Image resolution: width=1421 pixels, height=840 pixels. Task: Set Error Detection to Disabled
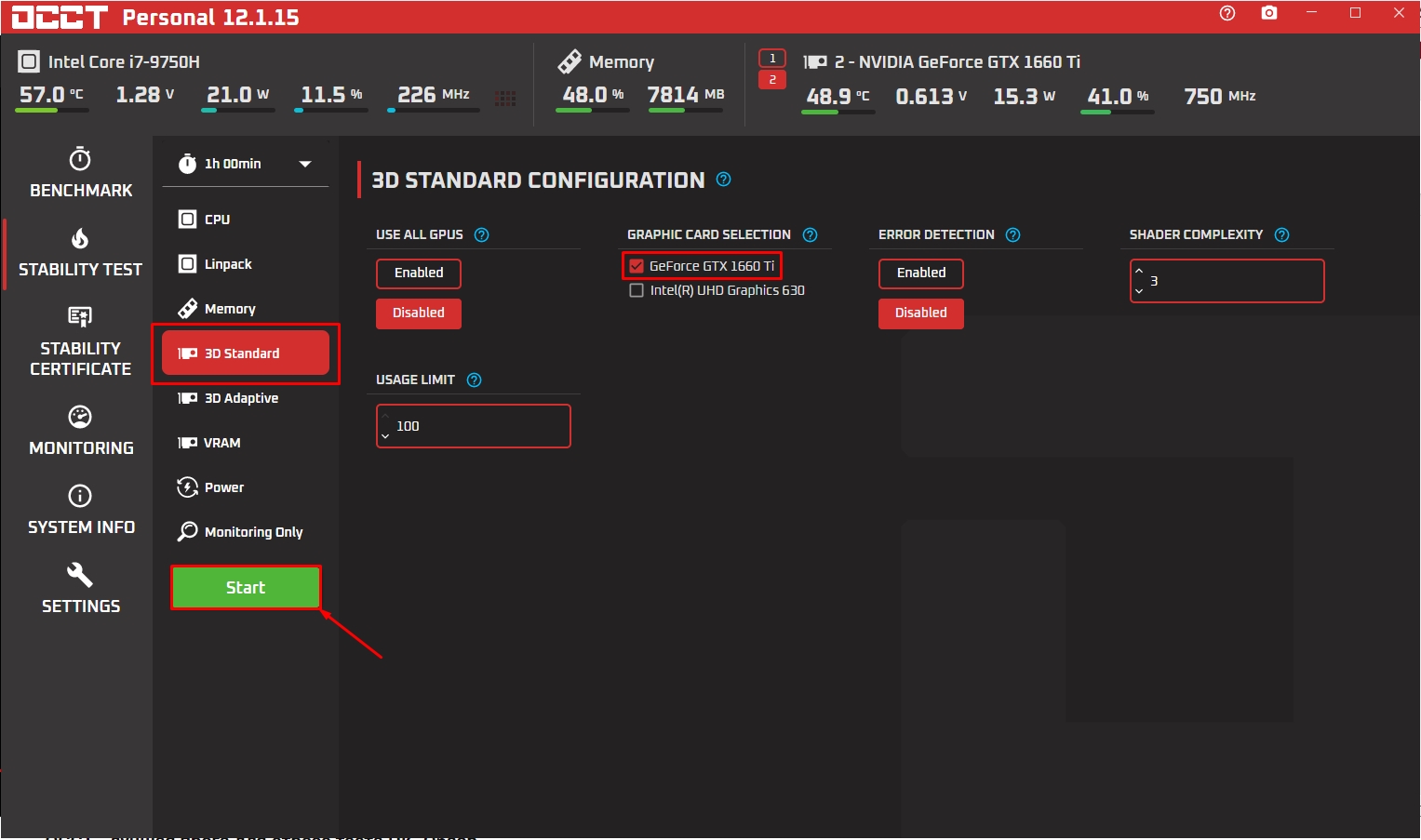(921, 313)
